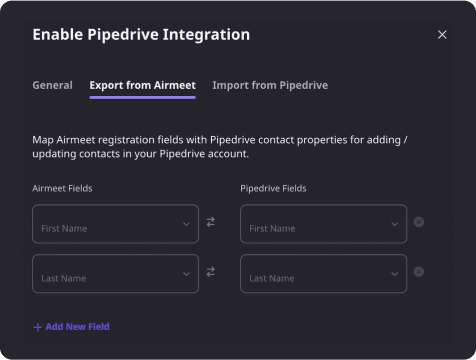Open the Pipedrive First Name field dropdown

pyautogui.click(x=323, y=224)
